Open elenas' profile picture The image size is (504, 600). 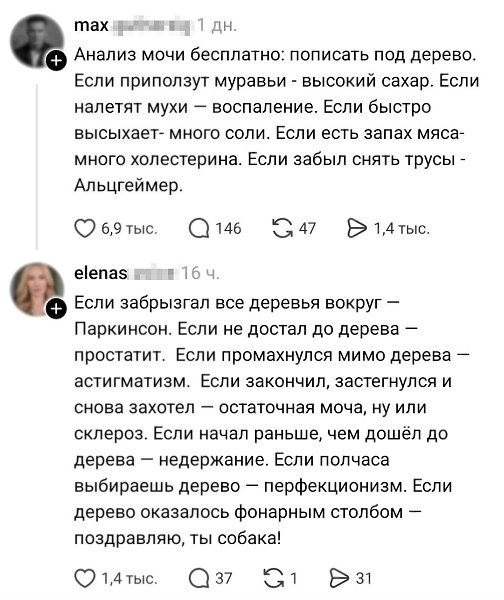37,289
